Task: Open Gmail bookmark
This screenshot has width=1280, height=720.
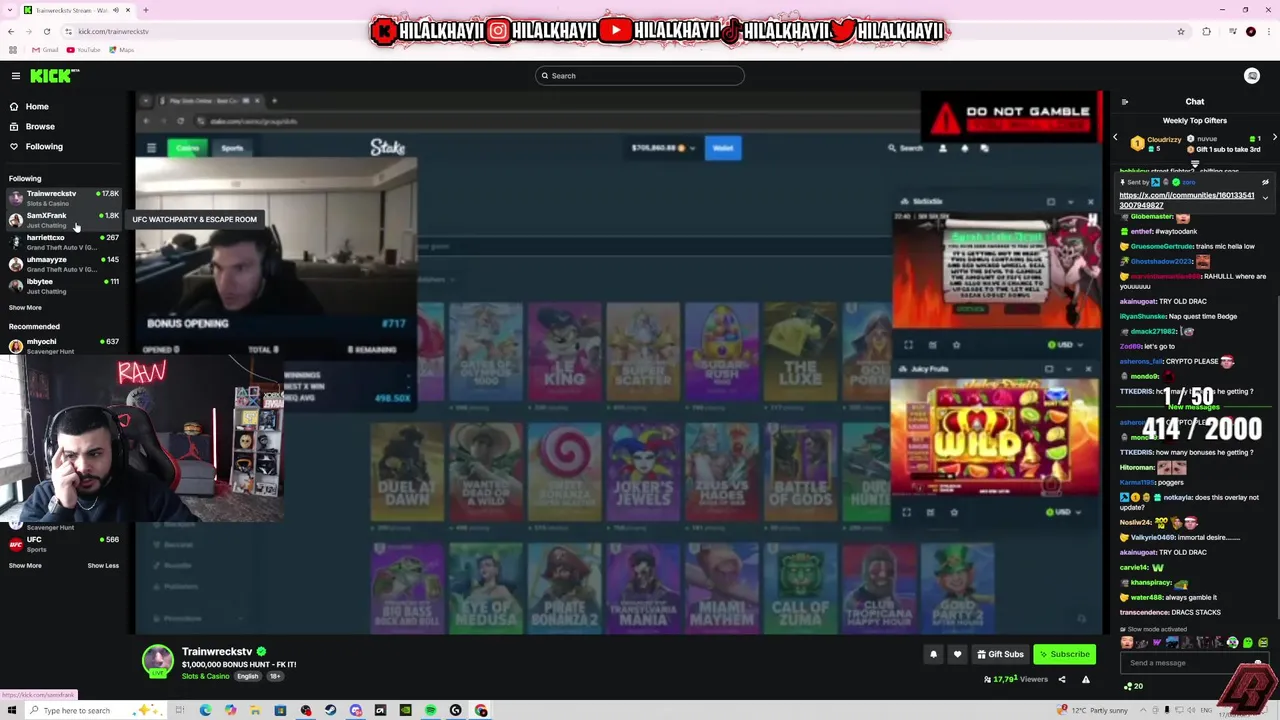Action: (x=45, y=50)
